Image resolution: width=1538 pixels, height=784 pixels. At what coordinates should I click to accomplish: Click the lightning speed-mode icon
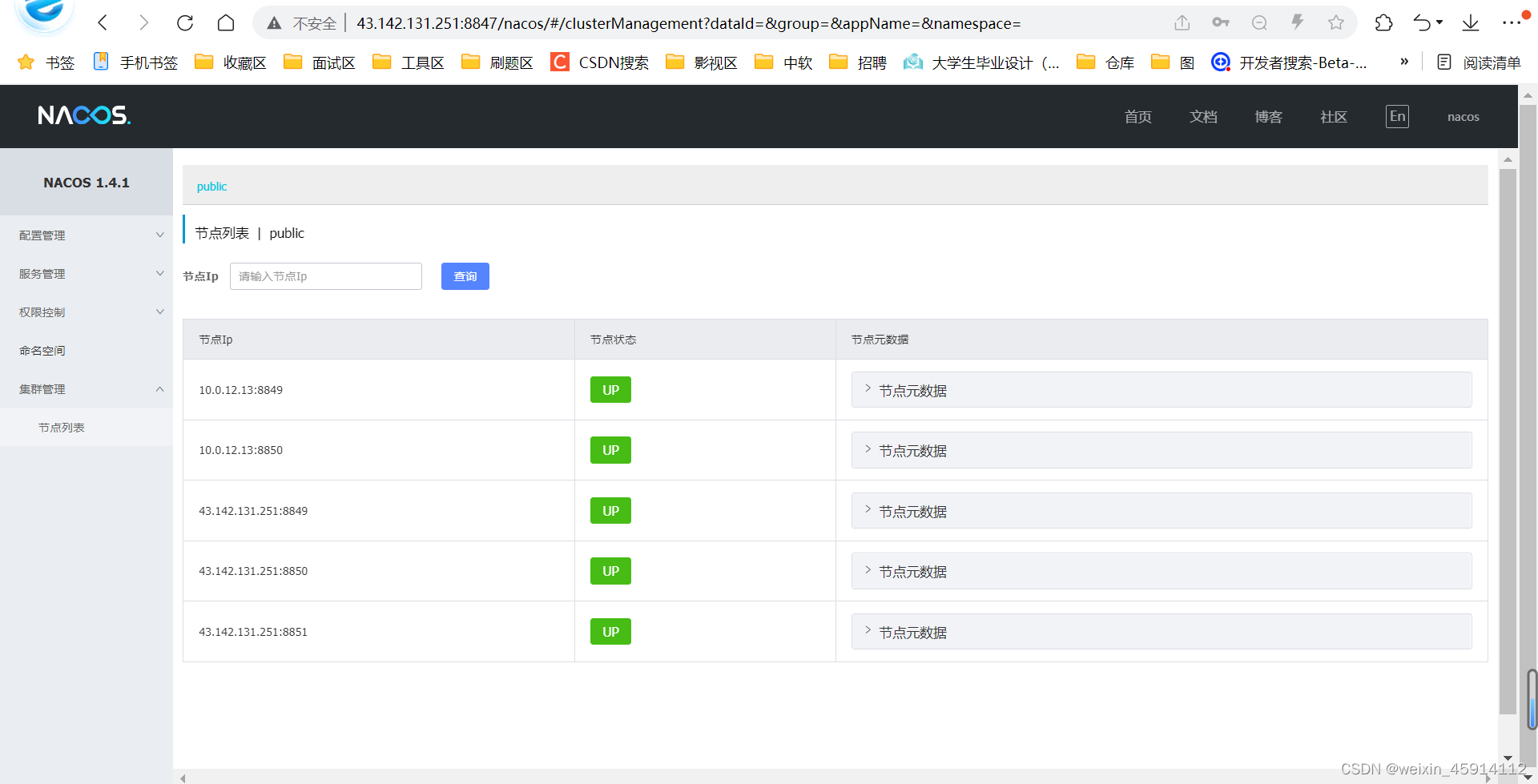coord(1298,22)
